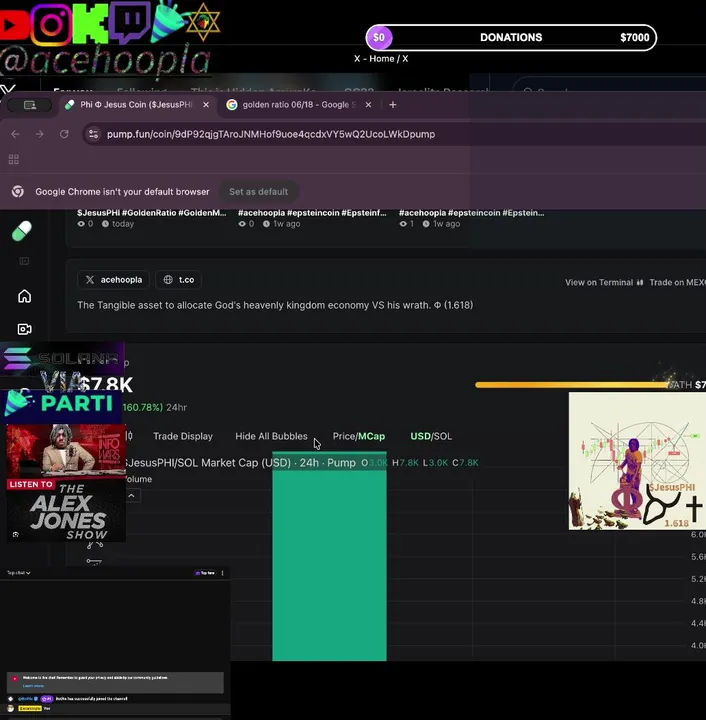
Task: Click the Top fans button in chat
Action: (205, 573)
